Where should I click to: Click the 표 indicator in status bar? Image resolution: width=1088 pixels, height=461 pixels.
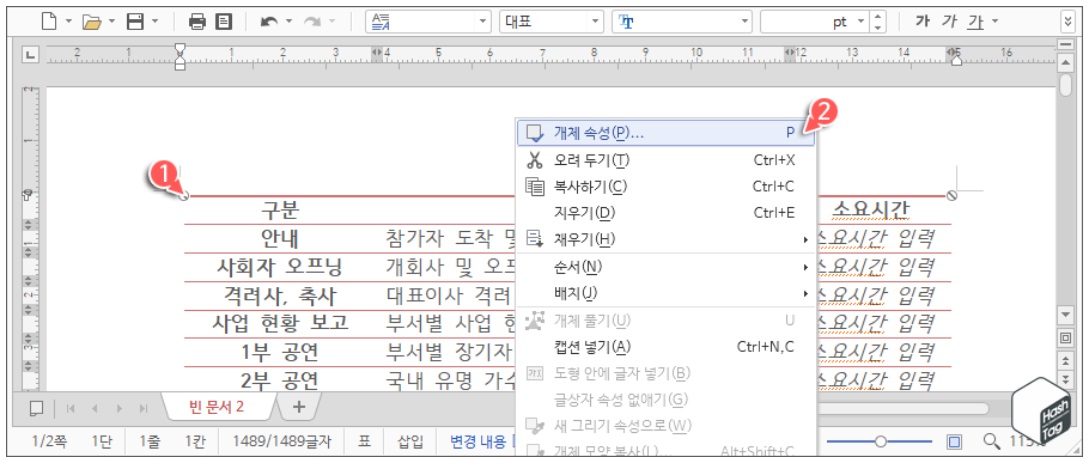[363, 442]
